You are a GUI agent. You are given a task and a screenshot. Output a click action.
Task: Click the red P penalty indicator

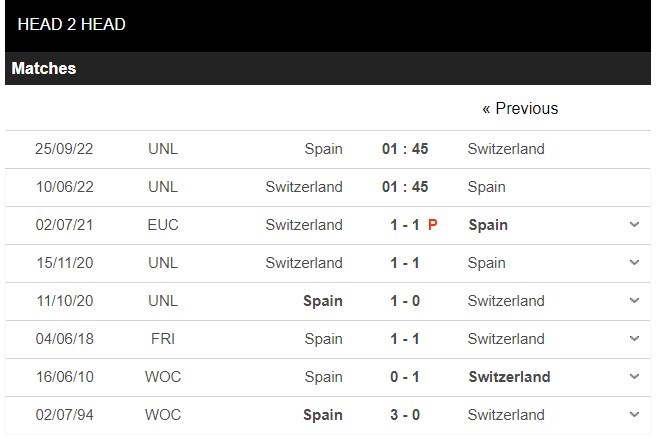432,225
